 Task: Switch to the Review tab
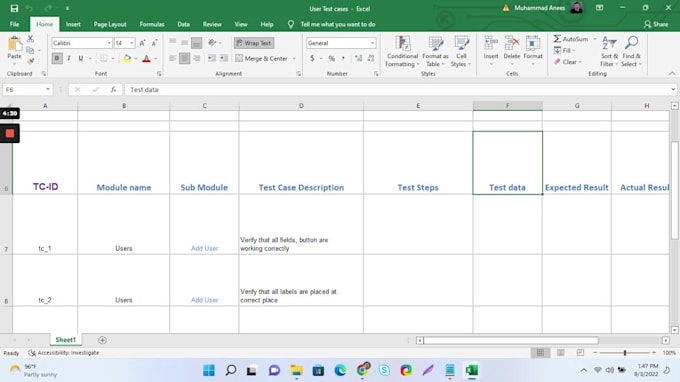click(x=212, y=24)
